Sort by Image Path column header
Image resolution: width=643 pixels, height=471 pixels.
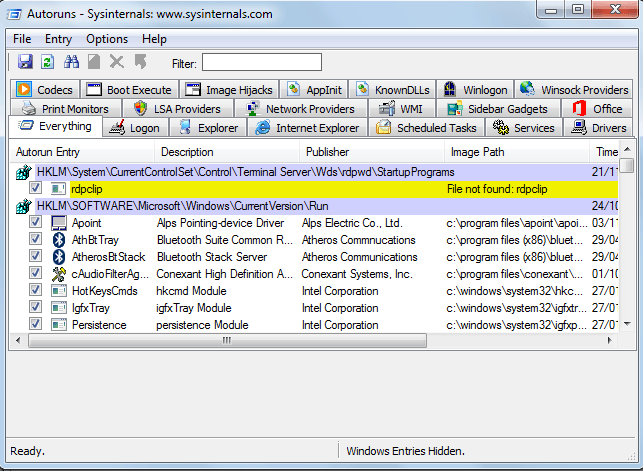517,152
